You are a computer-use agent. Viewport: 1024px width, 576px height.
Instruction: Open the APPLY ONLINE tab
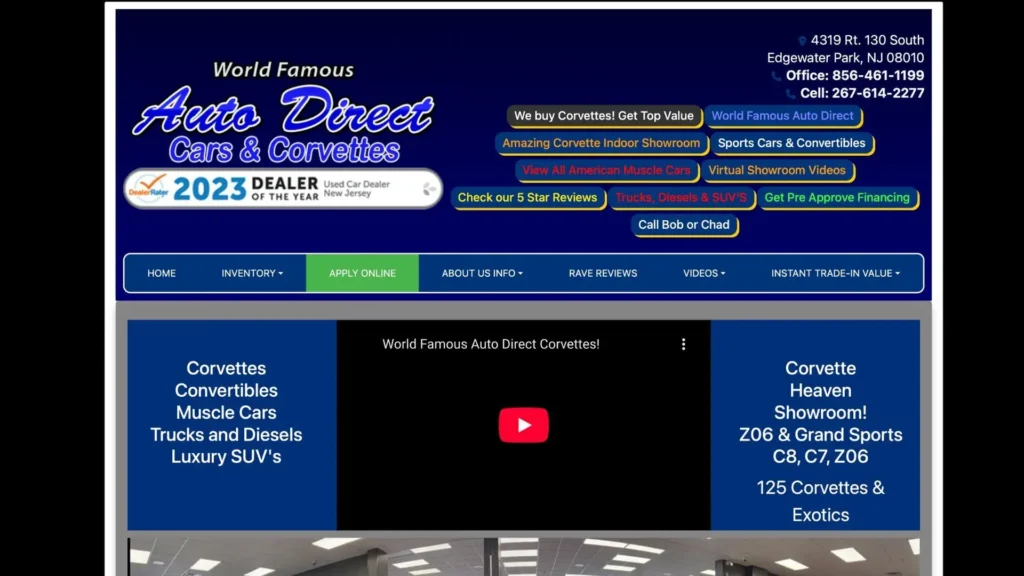(362, 273)
